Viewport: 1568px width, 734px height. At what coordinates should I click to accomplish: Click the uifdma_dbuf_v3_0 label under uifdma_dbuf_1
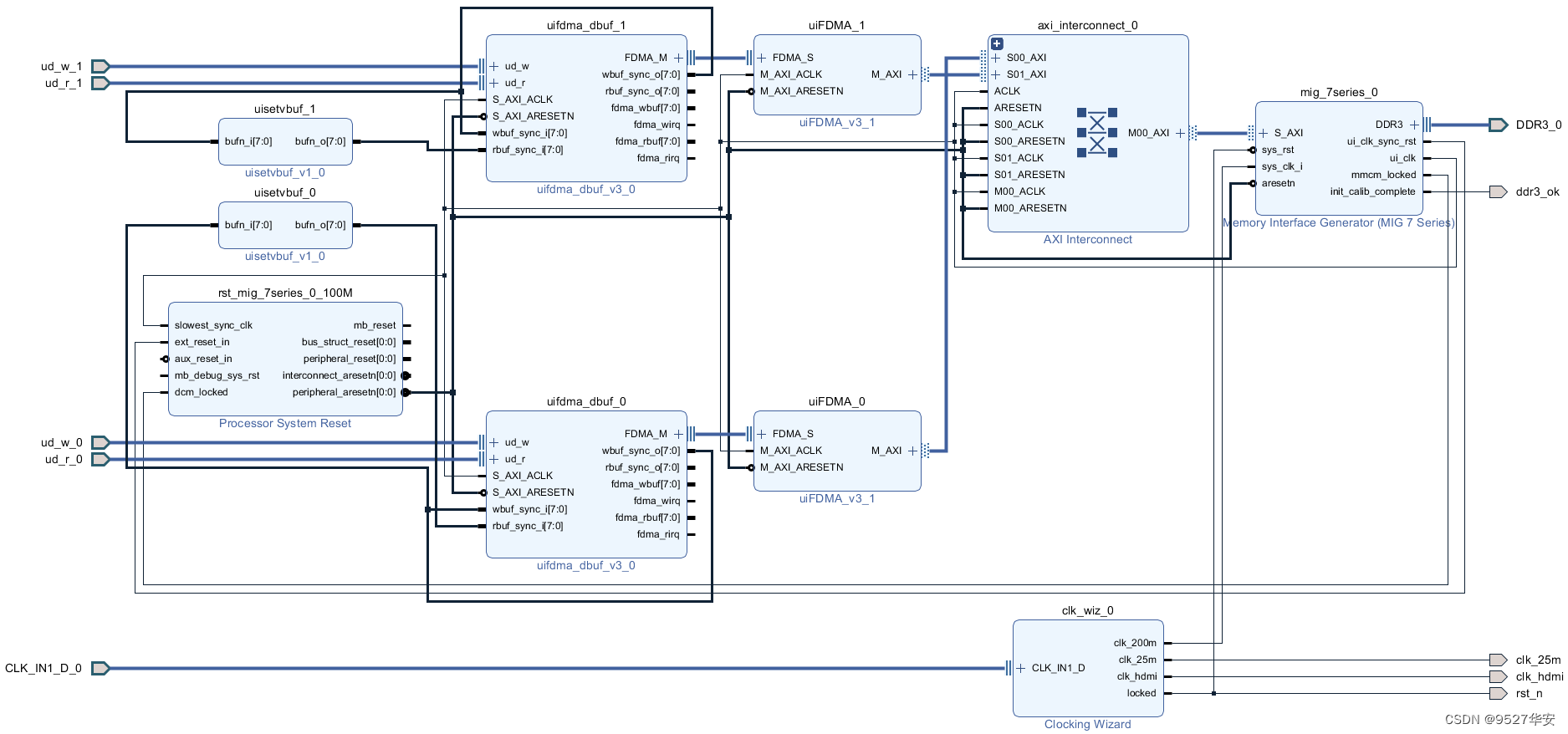click(x=586, y=189)
